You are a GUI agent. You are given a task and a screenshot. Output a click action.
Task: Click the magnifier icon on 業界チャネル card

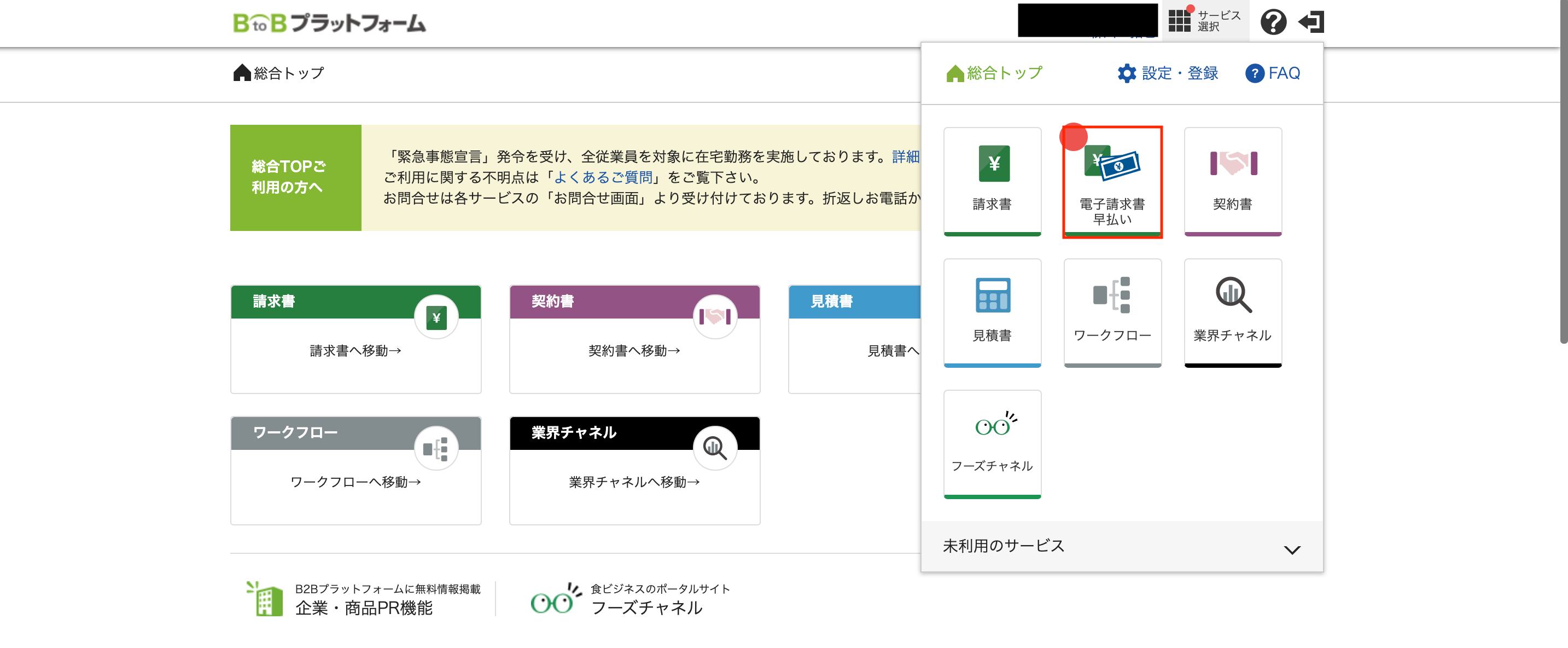coord(715,449)
